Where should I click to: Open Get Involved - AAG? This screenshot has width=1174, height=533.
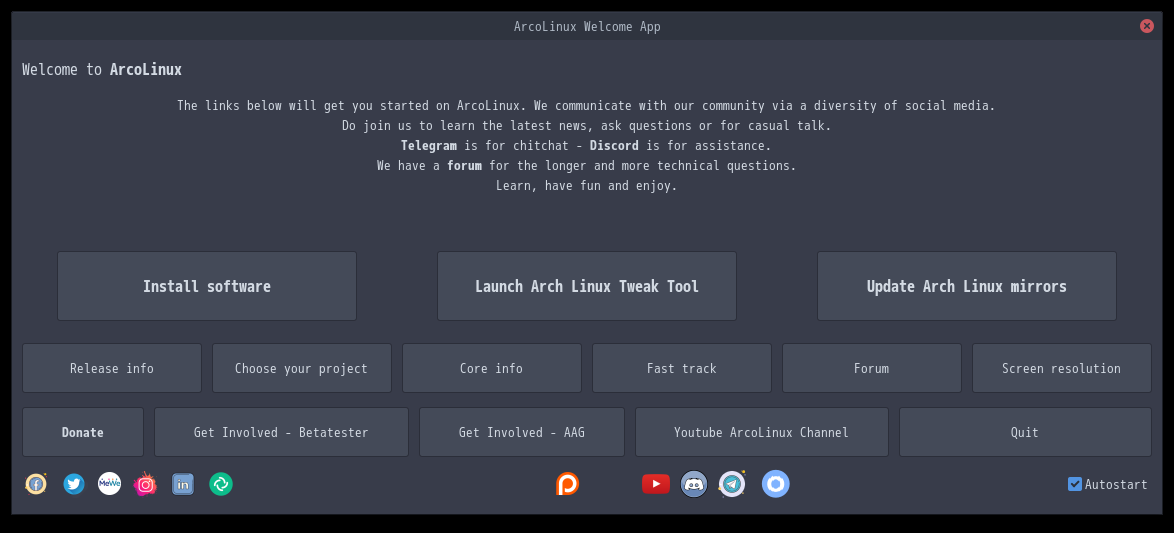coord(522,432)
